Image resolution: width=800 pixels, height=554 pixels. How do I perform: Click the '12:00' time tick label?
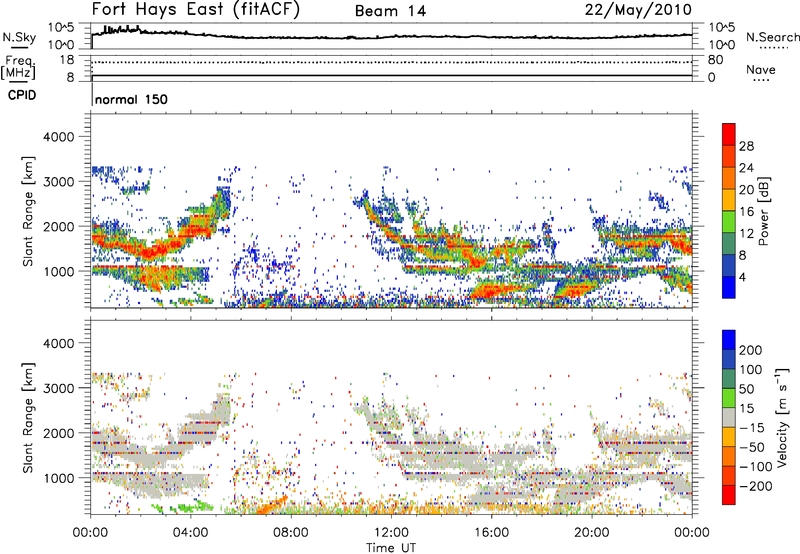tap(391, 533)
